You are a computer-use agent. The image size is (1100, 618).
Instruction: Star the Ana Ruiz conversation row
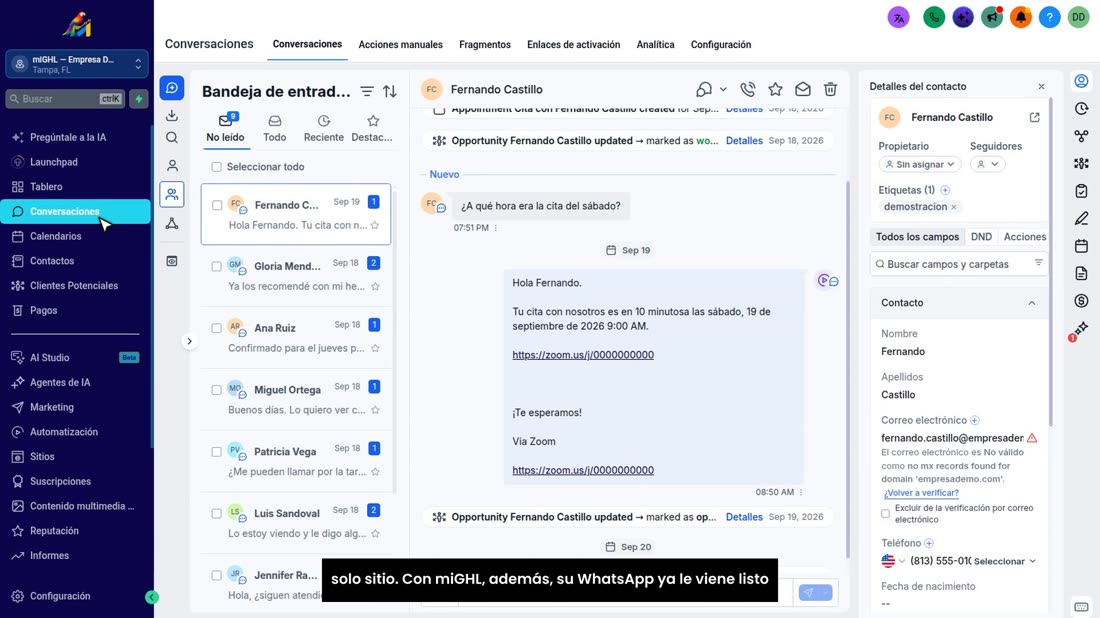[x=375, y=348]
